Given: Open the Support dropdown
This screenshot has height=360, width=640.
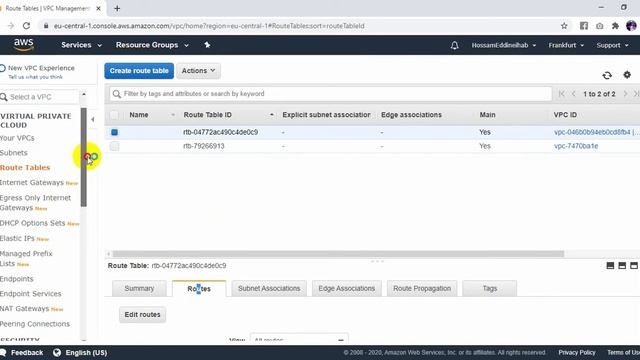Looking at the screenshot, I should (x=612, y=45).
